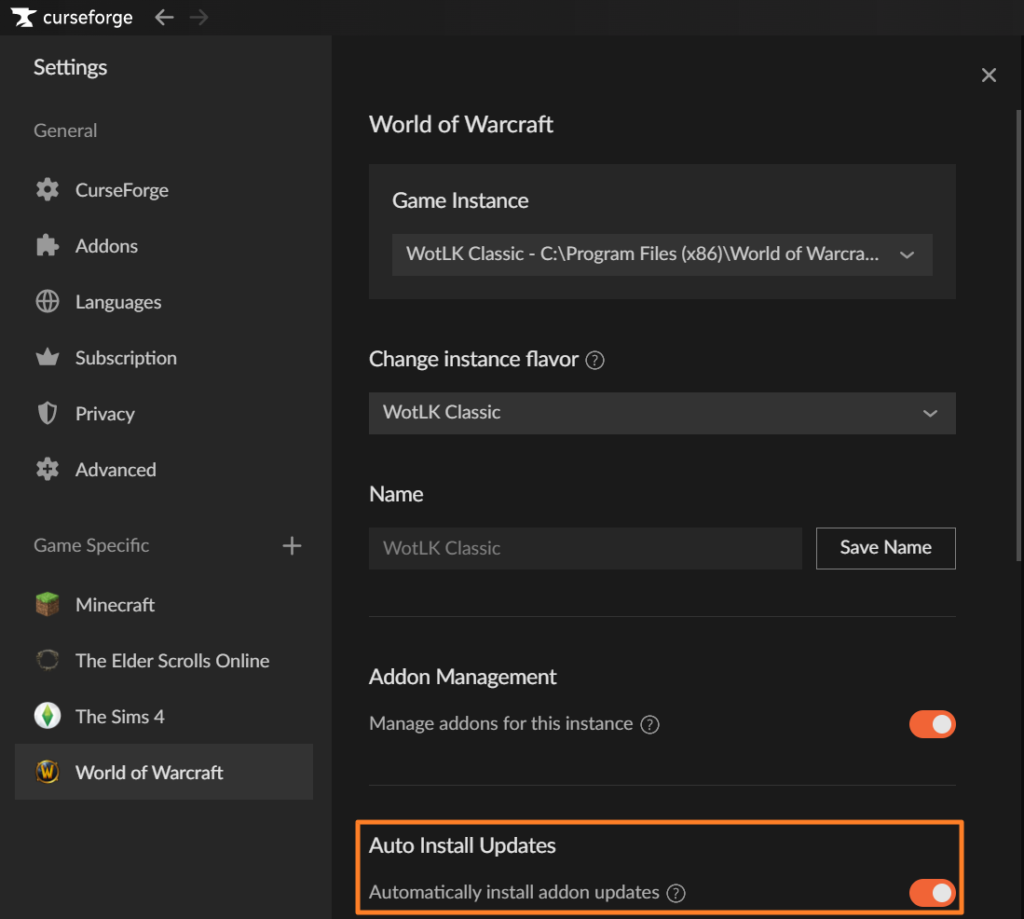Click the Game Specific section label
1024x919 pixels.
(x=91, y=545)
